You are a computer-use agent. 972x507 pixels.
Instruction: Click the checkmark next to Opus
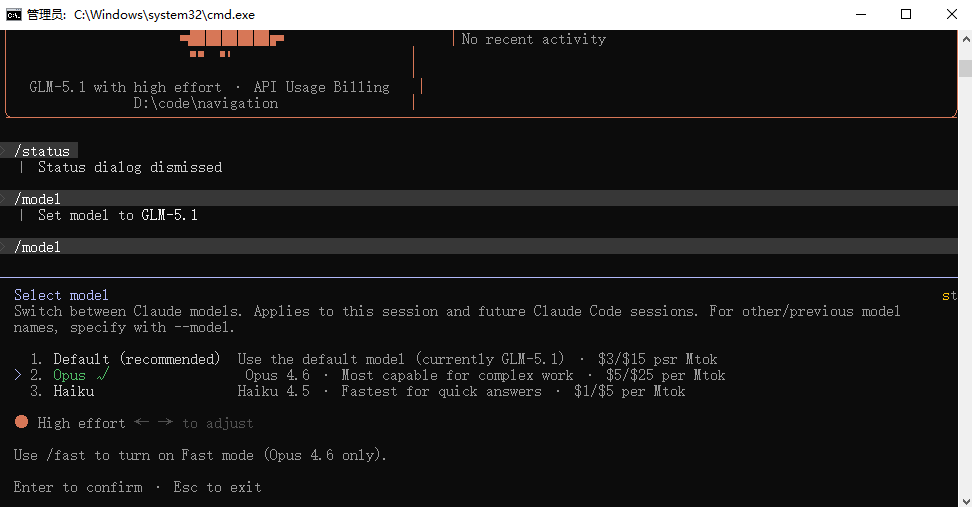pyautogui.click(x=103, y=375)
